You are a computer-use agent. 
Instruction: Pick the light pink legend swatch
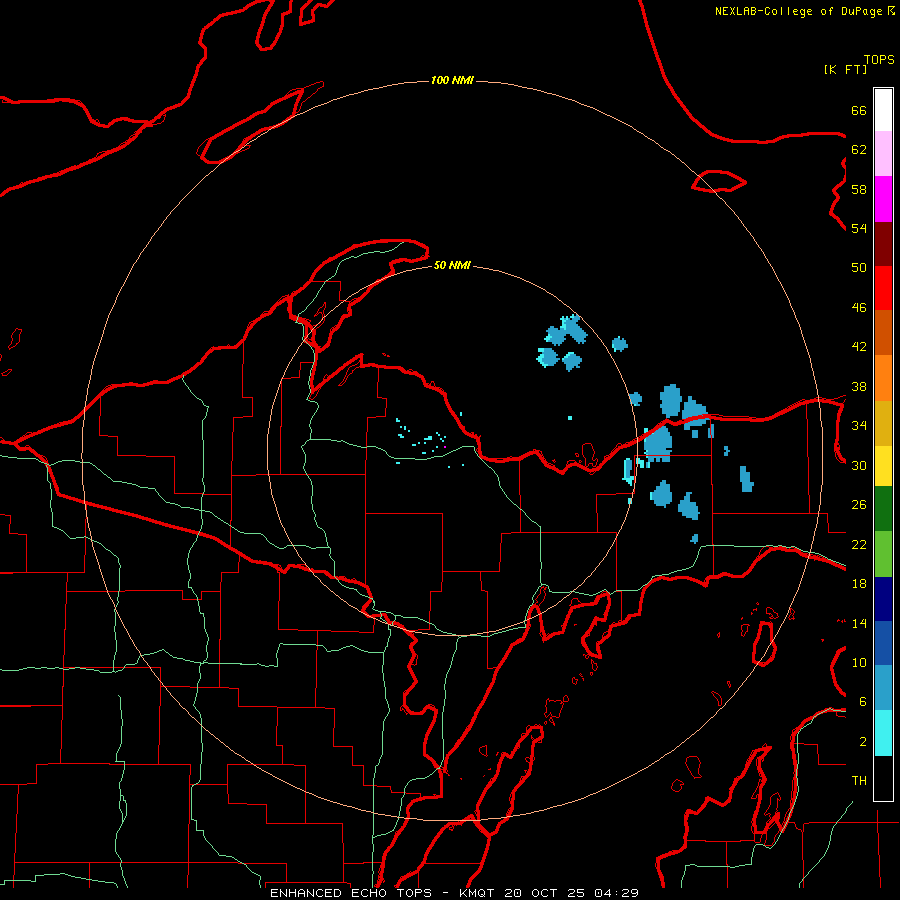click(883, 154)
